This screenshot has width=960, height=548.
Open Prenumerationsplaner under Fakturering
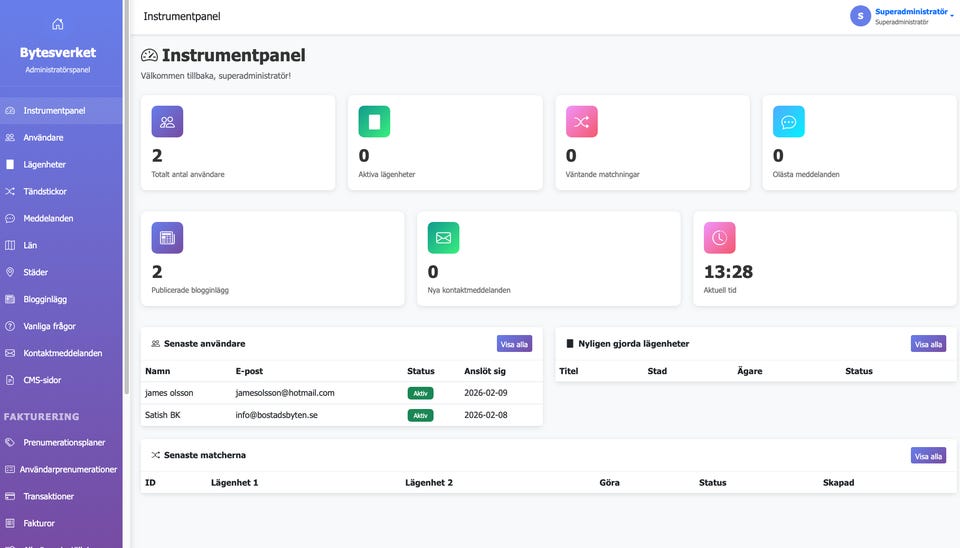click(x=64, y=442)
